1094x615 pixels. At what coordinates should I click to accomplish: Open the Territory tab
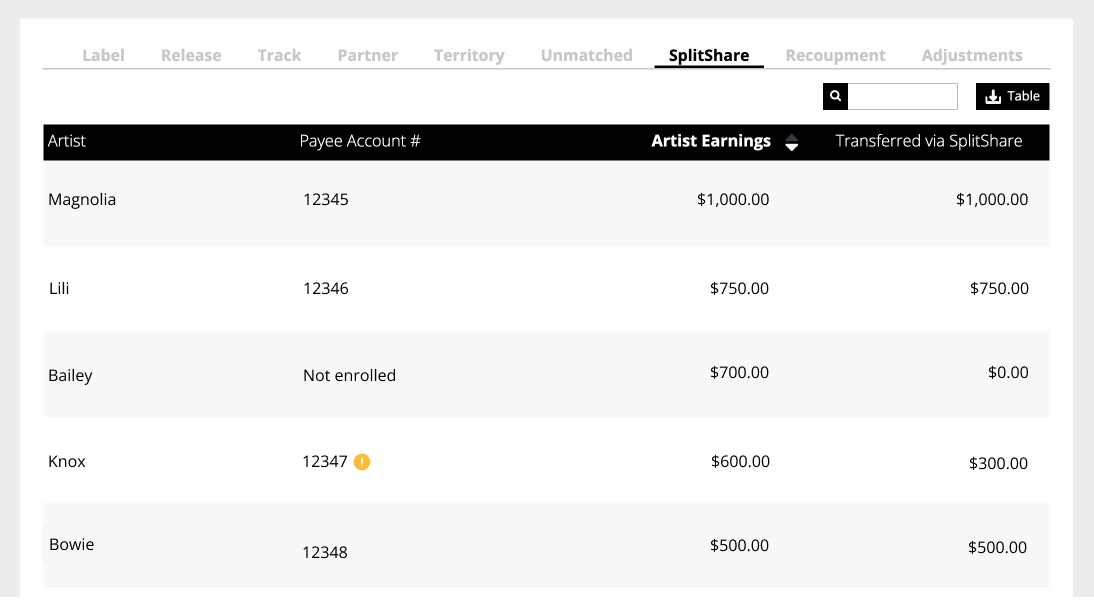pyautogui.click(x=469, y=55)
